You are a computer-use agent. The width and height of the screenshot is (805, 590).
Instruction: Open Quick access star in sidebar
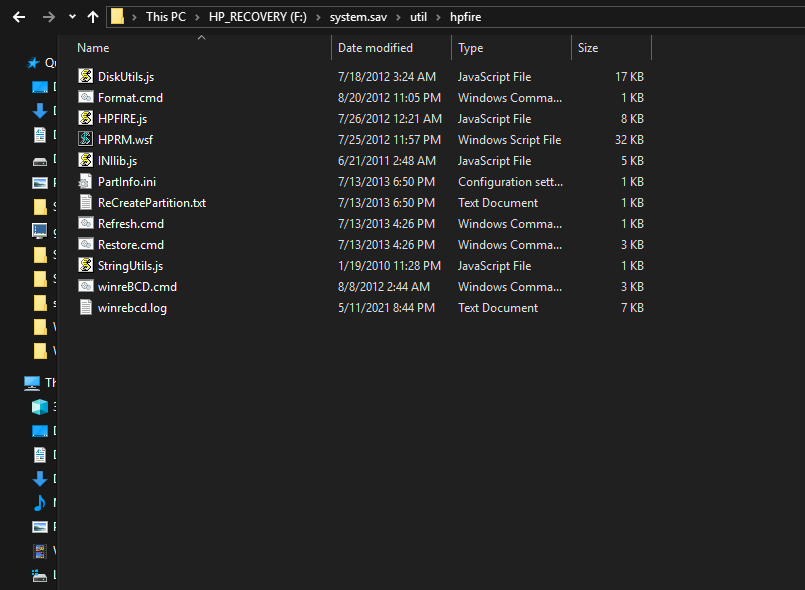click(x=33, y=63)
